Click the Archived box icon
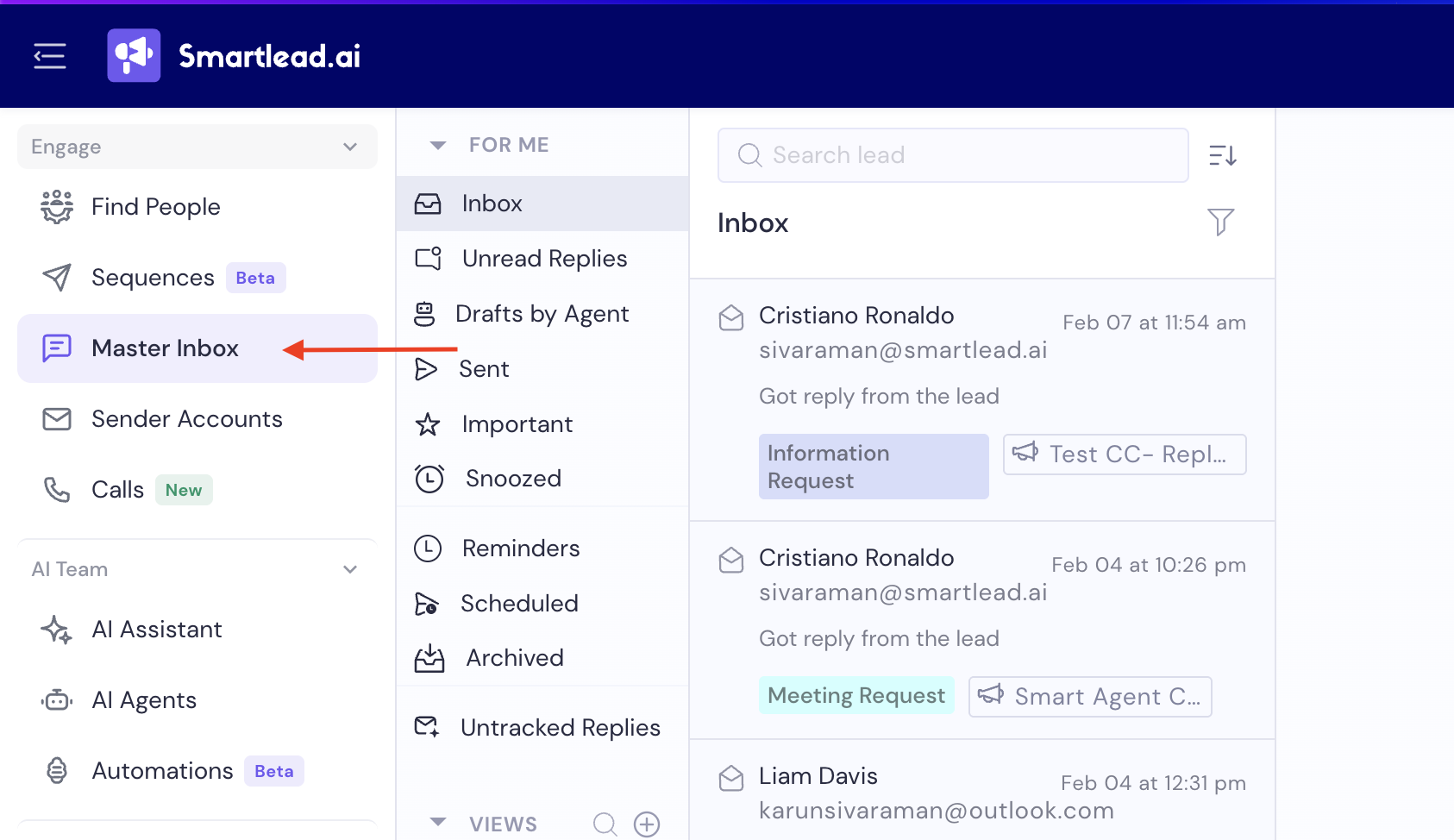Image resolution: width=1454 pixels, height=840 pixels. click(x=429, y=658)
